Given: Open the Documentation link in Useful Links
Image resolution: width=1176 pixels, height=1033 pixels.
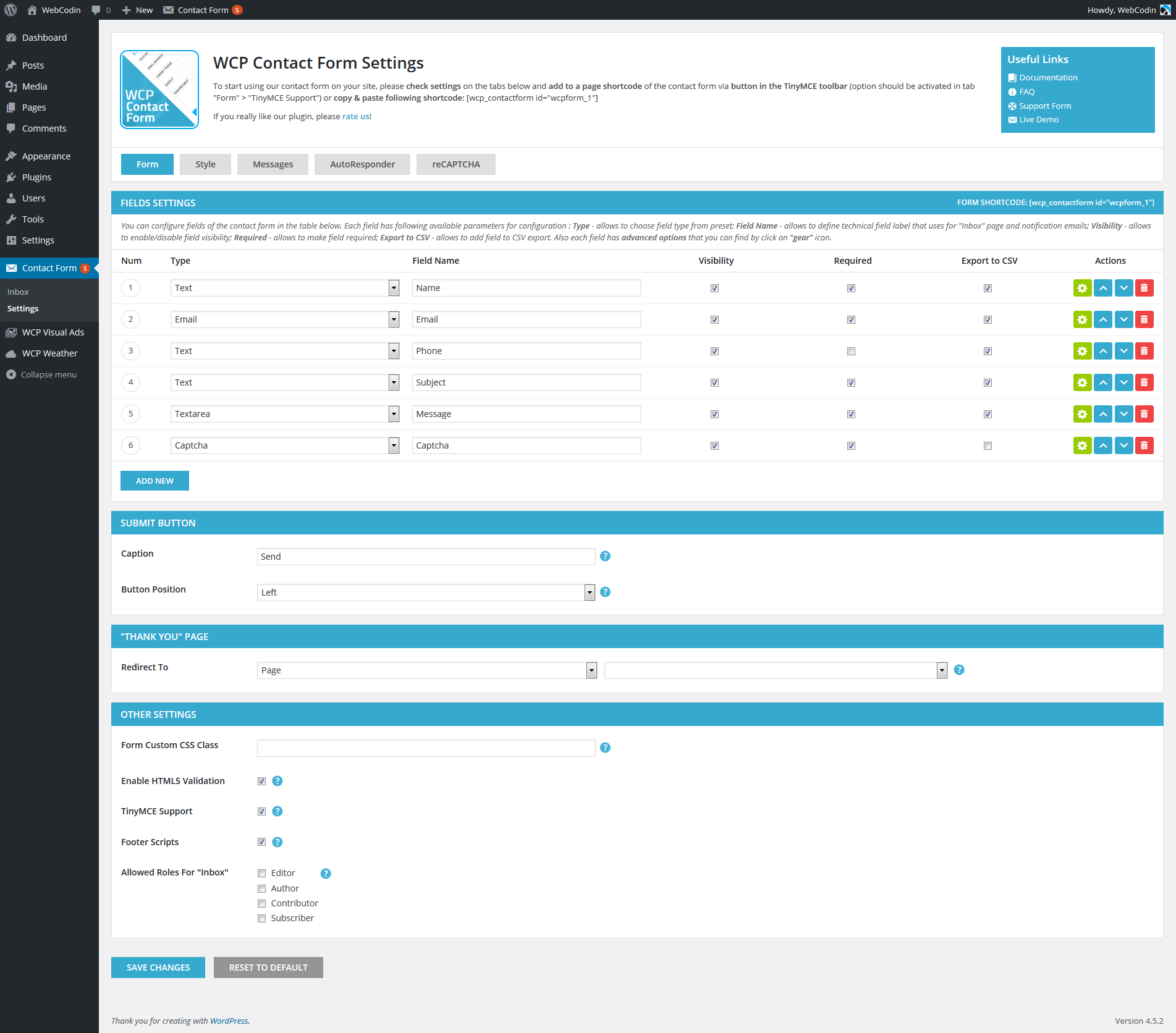Looking at the screenshot, I should coord(1047,77).
